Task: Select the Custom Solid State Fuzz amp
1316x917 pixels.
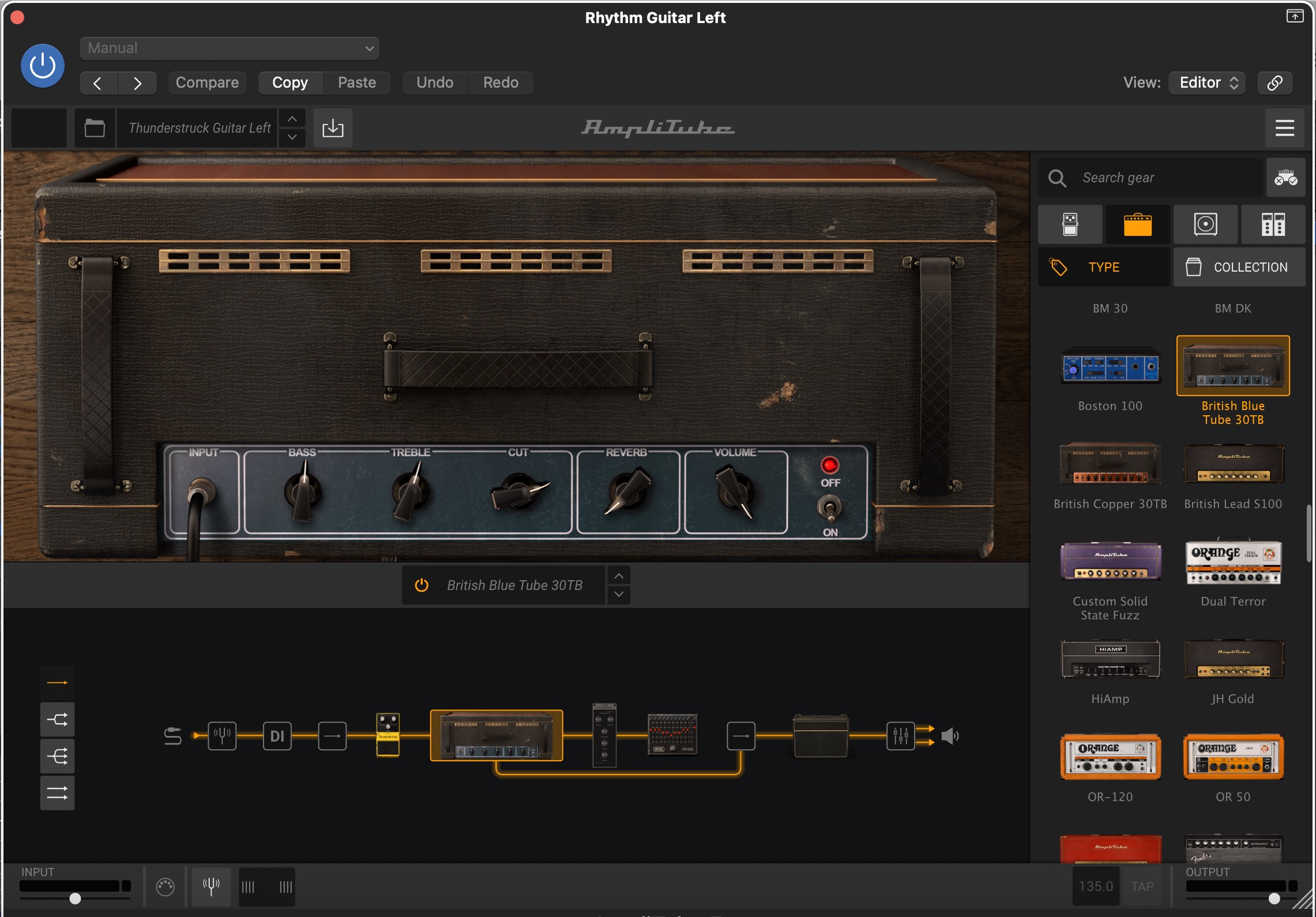Action: 1110,561
